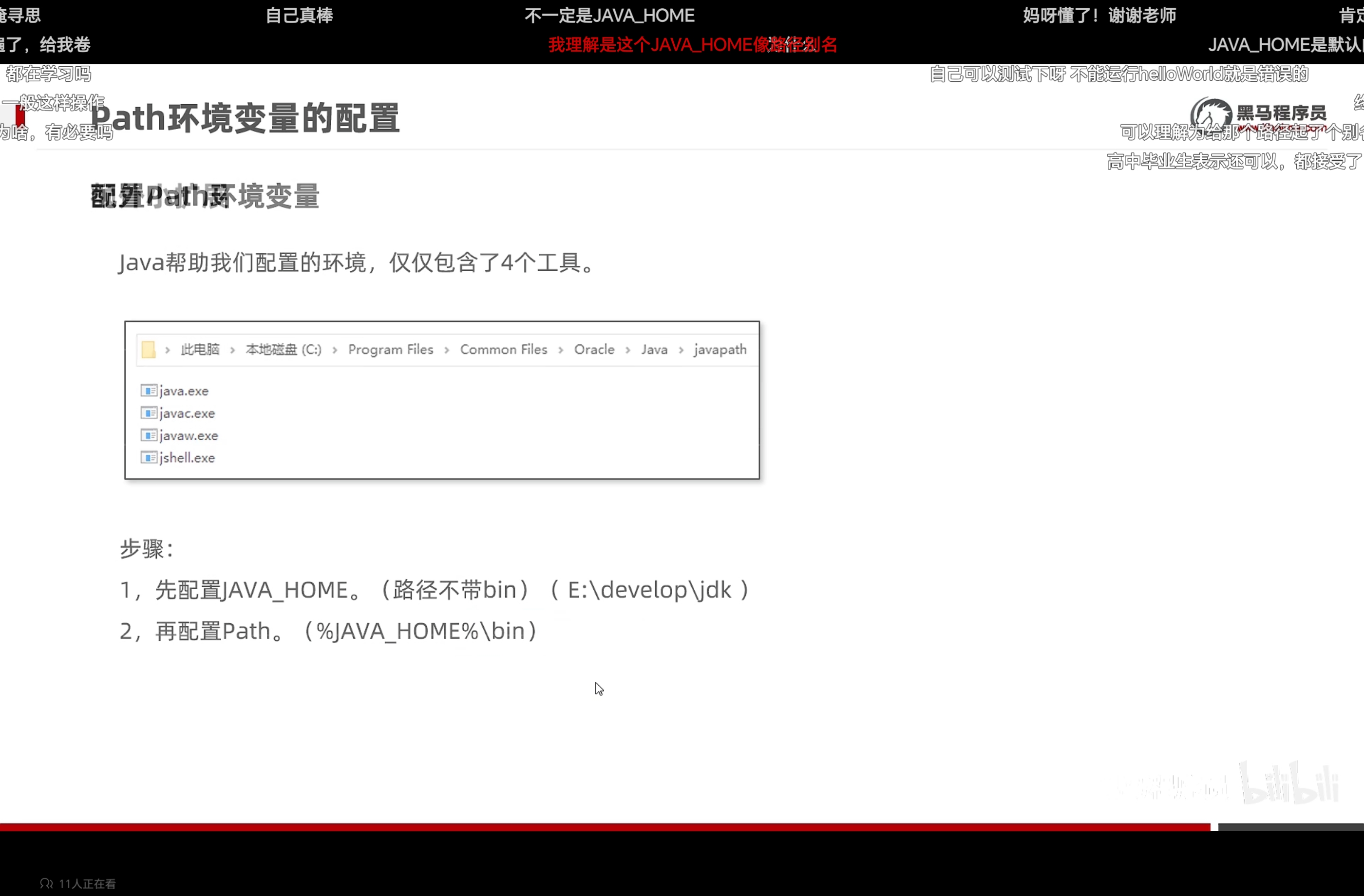Click the javaw.exe file icon

click(x=149, y=435)
